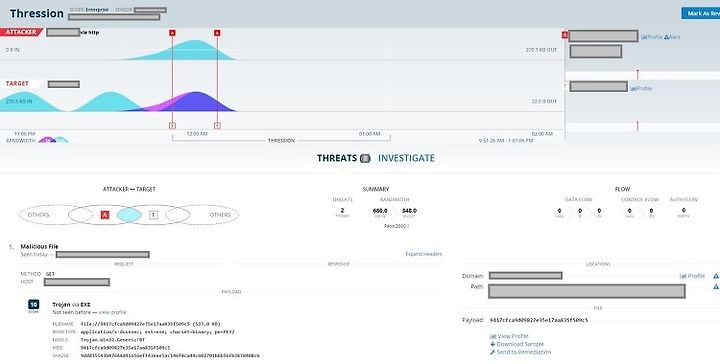Click the SHA256 hash value text
Image resolution: width=720 pixels, height=364 pixels.
tap(169, 355)
